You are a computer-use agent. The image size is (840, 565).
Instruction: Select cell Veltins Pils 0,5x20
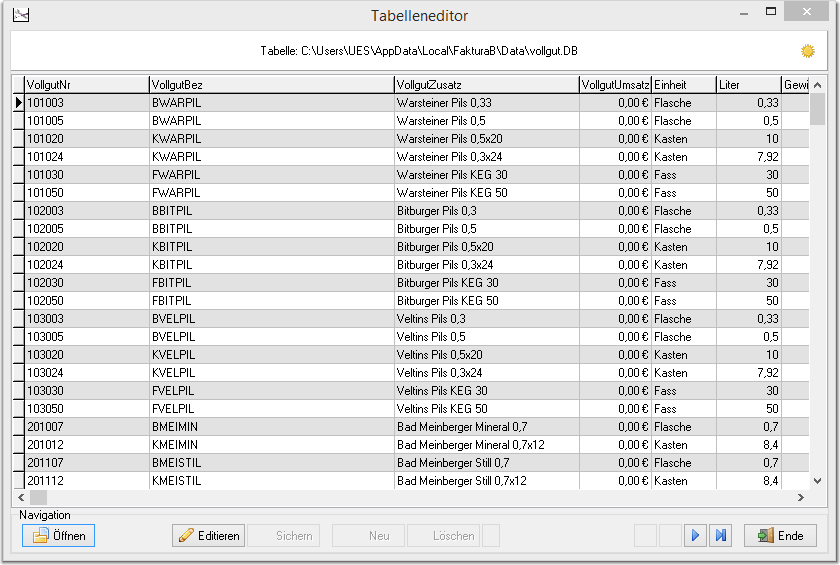tap(487, 355)
